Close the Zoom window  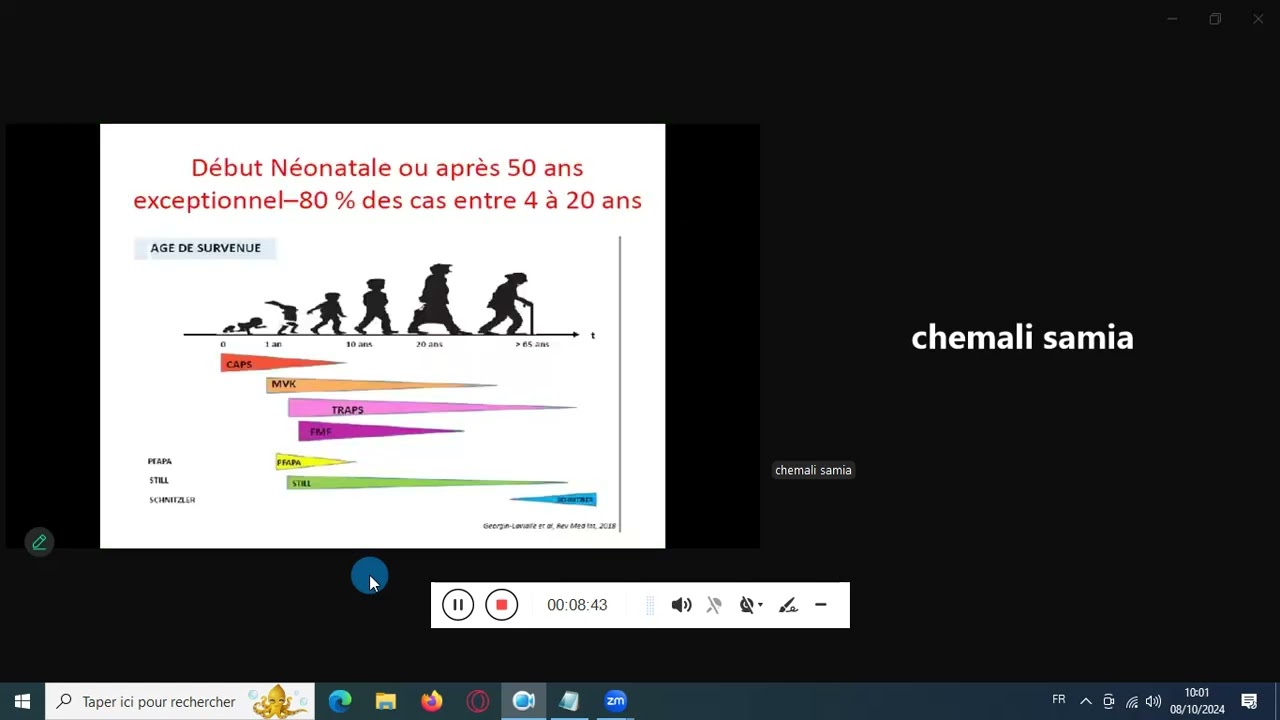point(1258,19)
